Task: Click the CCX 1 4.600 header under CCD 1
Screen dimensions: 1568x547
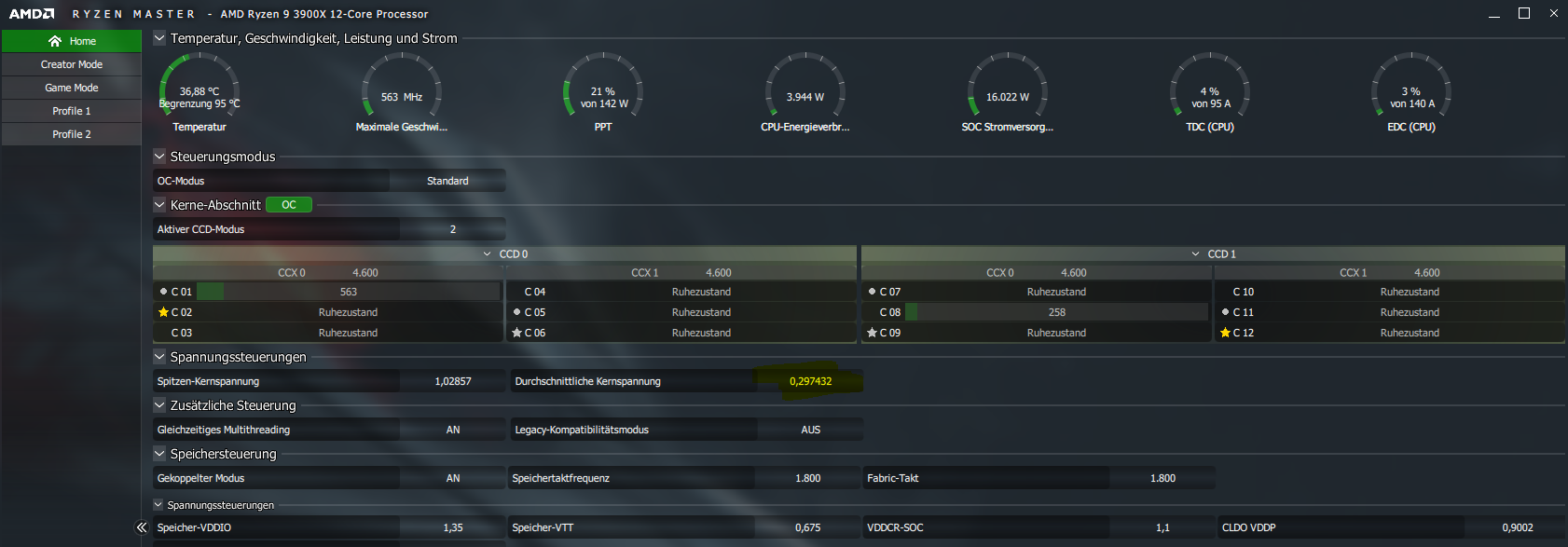Action: pos(1390,273)
